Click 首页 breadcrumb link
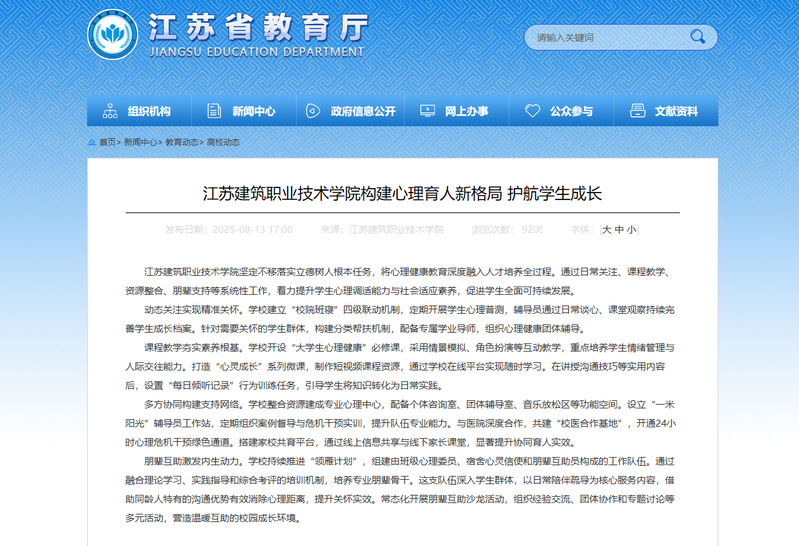The width and height of the screenshot is (799, 546). coord(108,143)
